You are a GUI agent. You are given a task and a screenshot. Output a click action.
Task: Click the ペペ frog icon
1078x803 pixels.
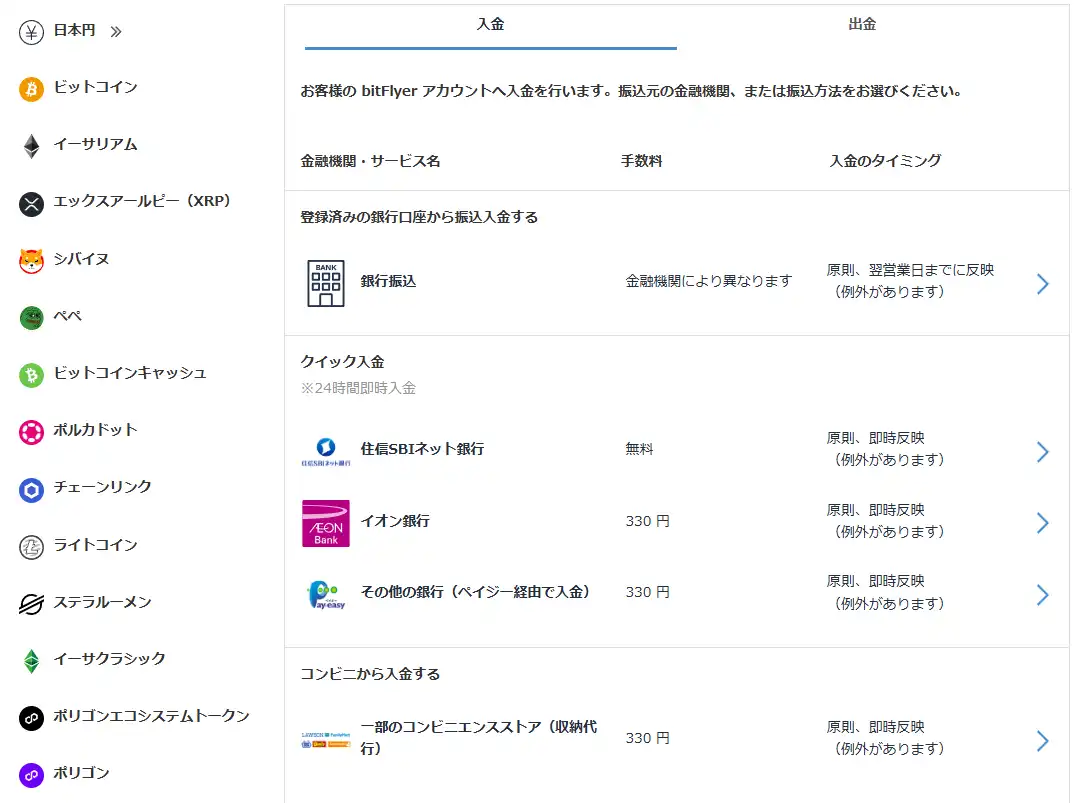pyautogui.click(x=30, y=316)
